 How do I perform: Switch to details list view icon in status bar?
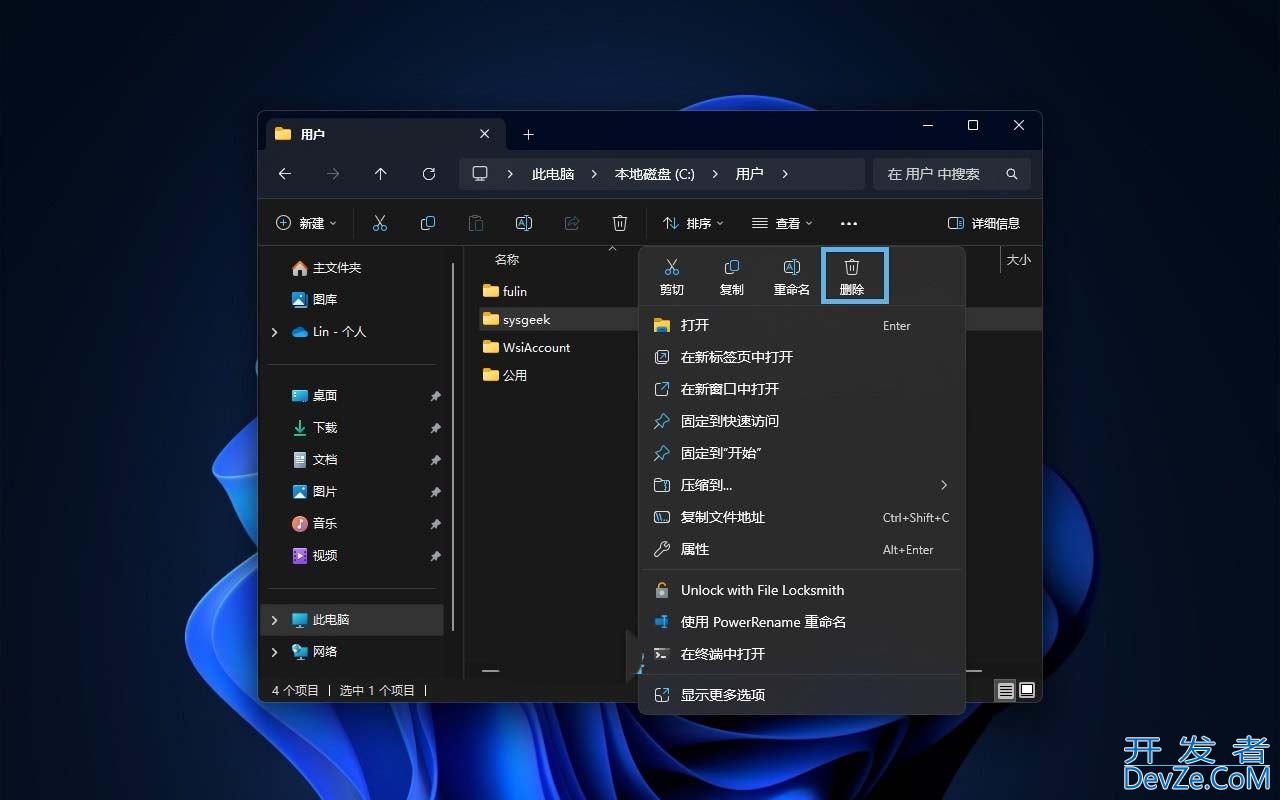click(x=1006, y=690)
